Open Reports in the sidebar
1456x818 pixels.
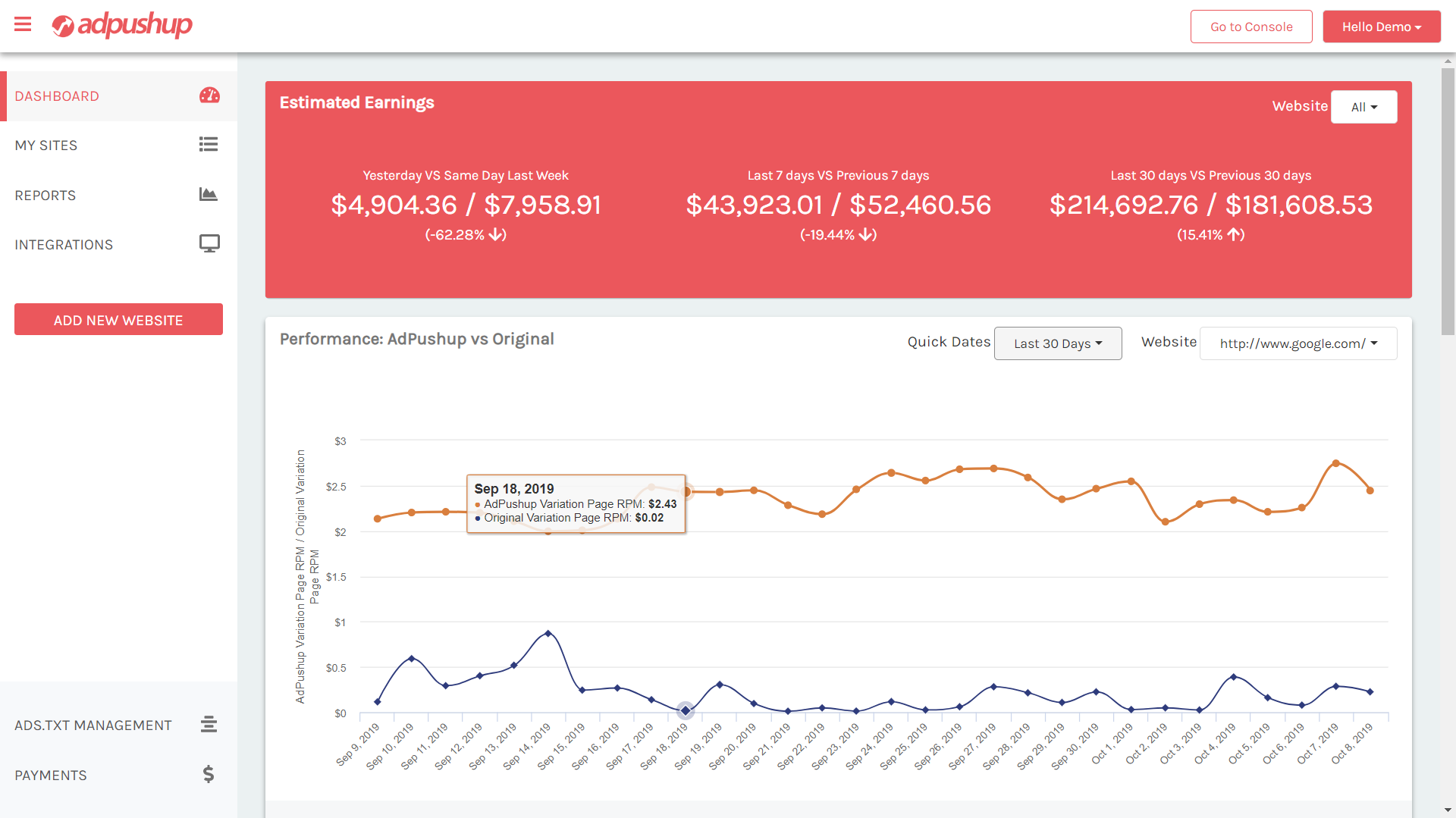click(x=118, y=196)
